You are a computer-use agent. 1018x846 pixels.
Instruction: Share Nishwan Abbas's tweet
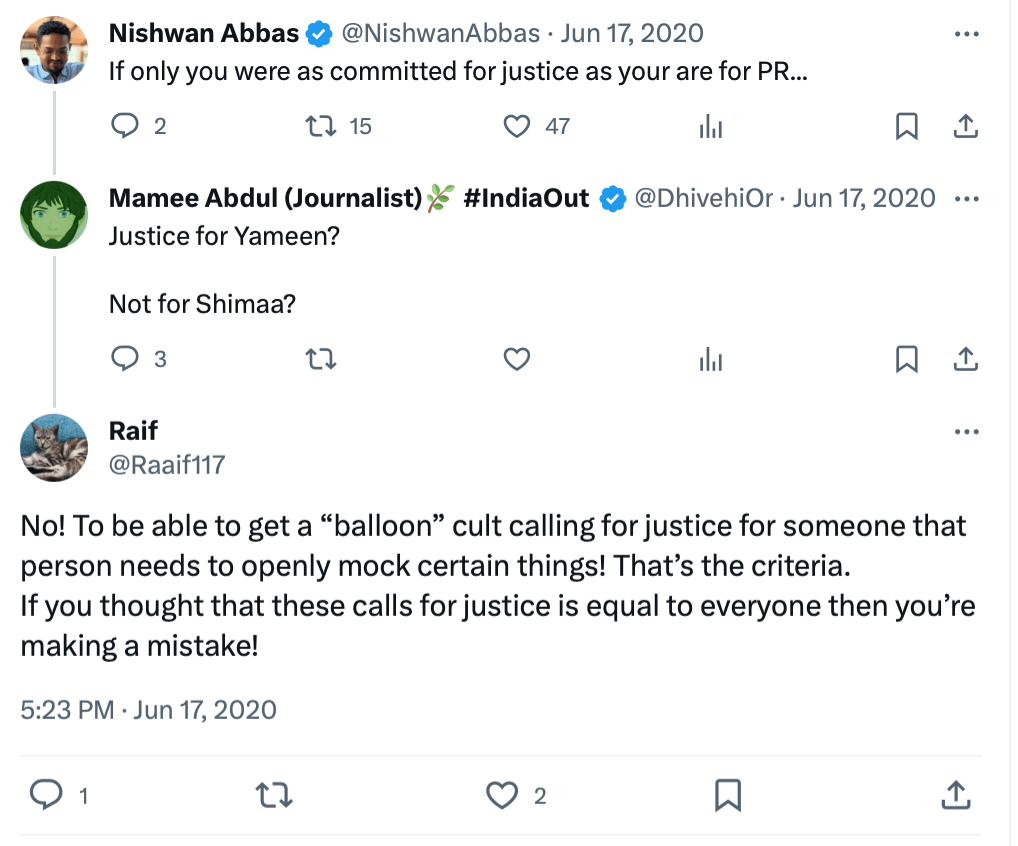click(965, 126)
